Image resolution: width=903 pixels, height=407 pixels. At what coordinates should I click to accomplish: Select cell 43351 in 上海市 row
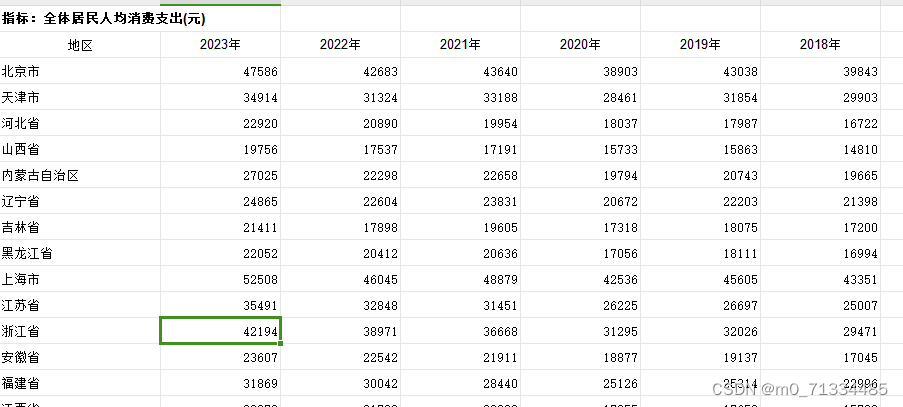tap(821, 279)
